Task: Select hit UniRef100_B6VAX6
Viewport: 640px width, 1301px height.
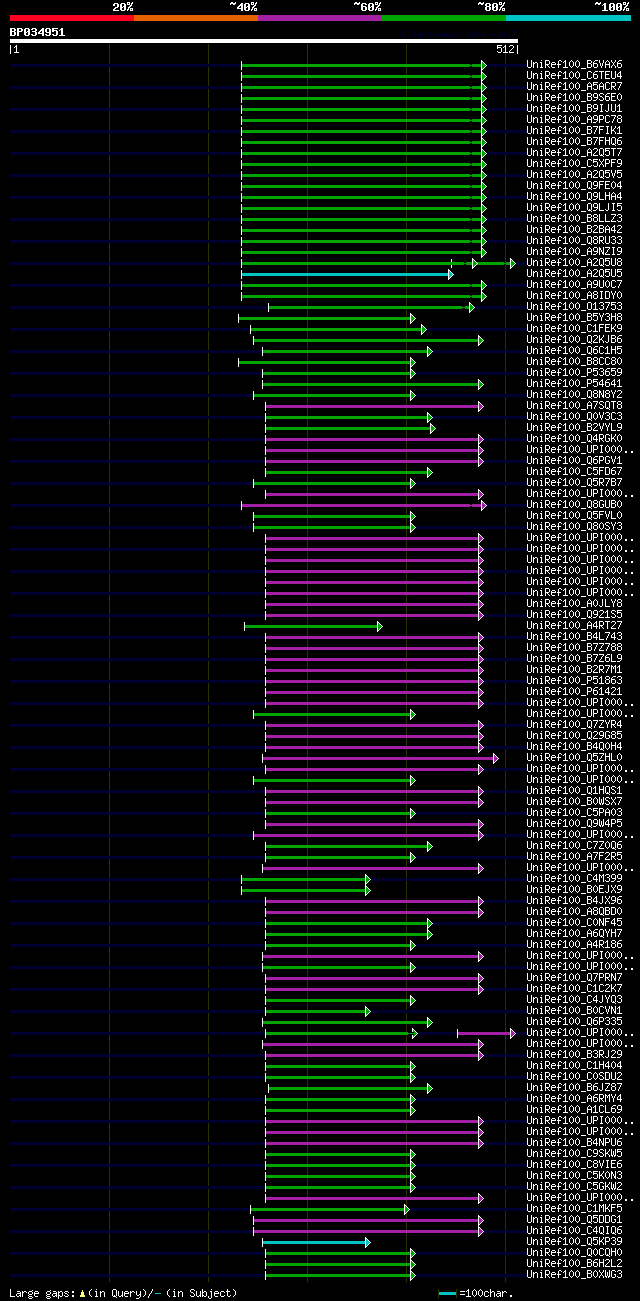Action: click(x=574, y=65)
